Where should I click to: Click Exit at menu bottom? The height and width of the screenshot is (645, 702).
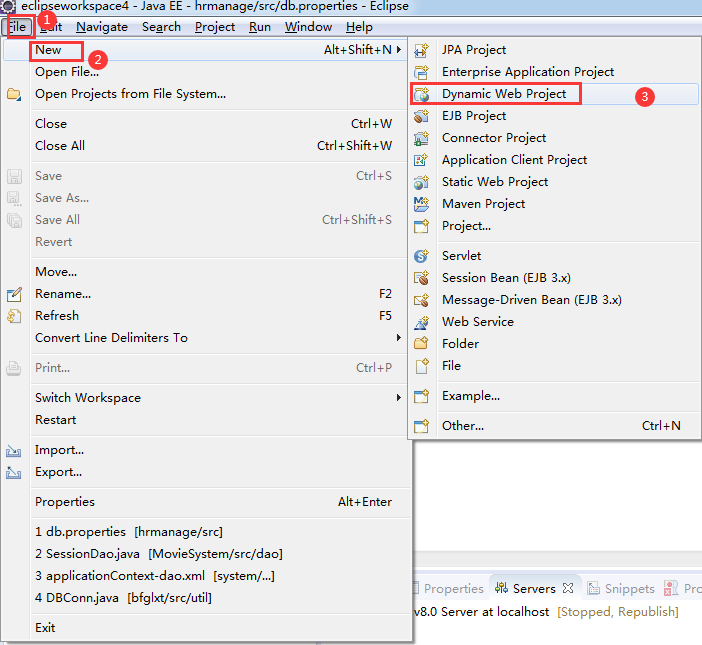tap(205, 628)
